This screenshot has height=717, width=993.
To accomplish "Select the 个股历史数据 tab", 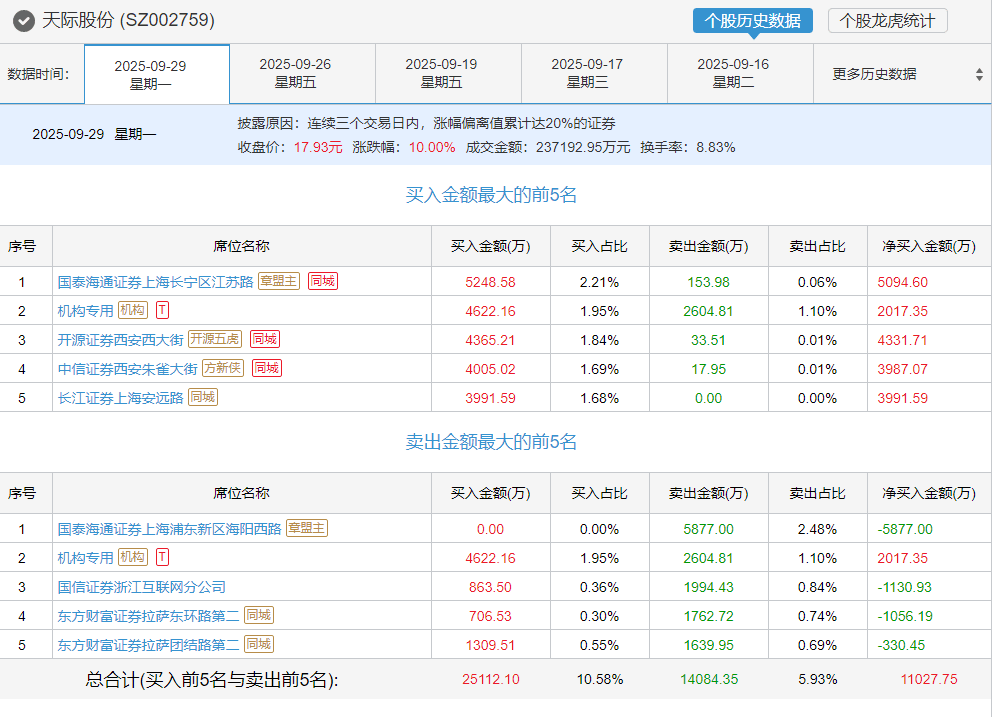I will (x=752, y=21).
